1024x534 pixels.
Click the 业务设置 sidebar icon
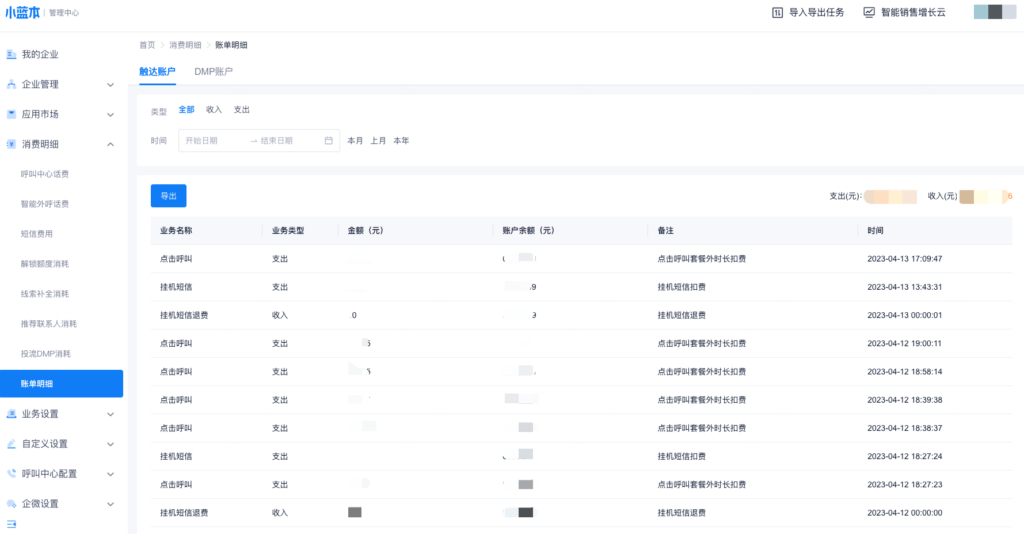point(12,414)
